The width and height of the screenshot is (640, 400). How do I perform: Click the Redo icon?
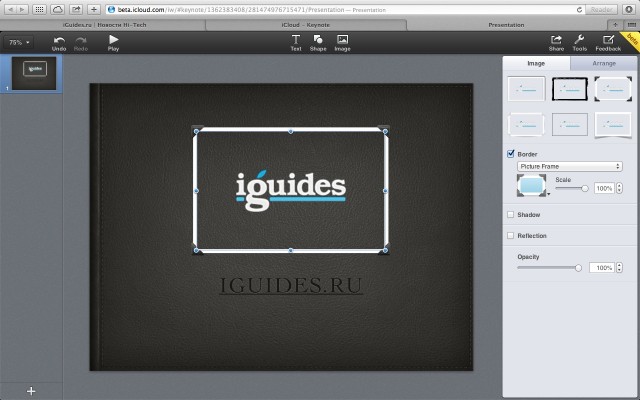81,43
